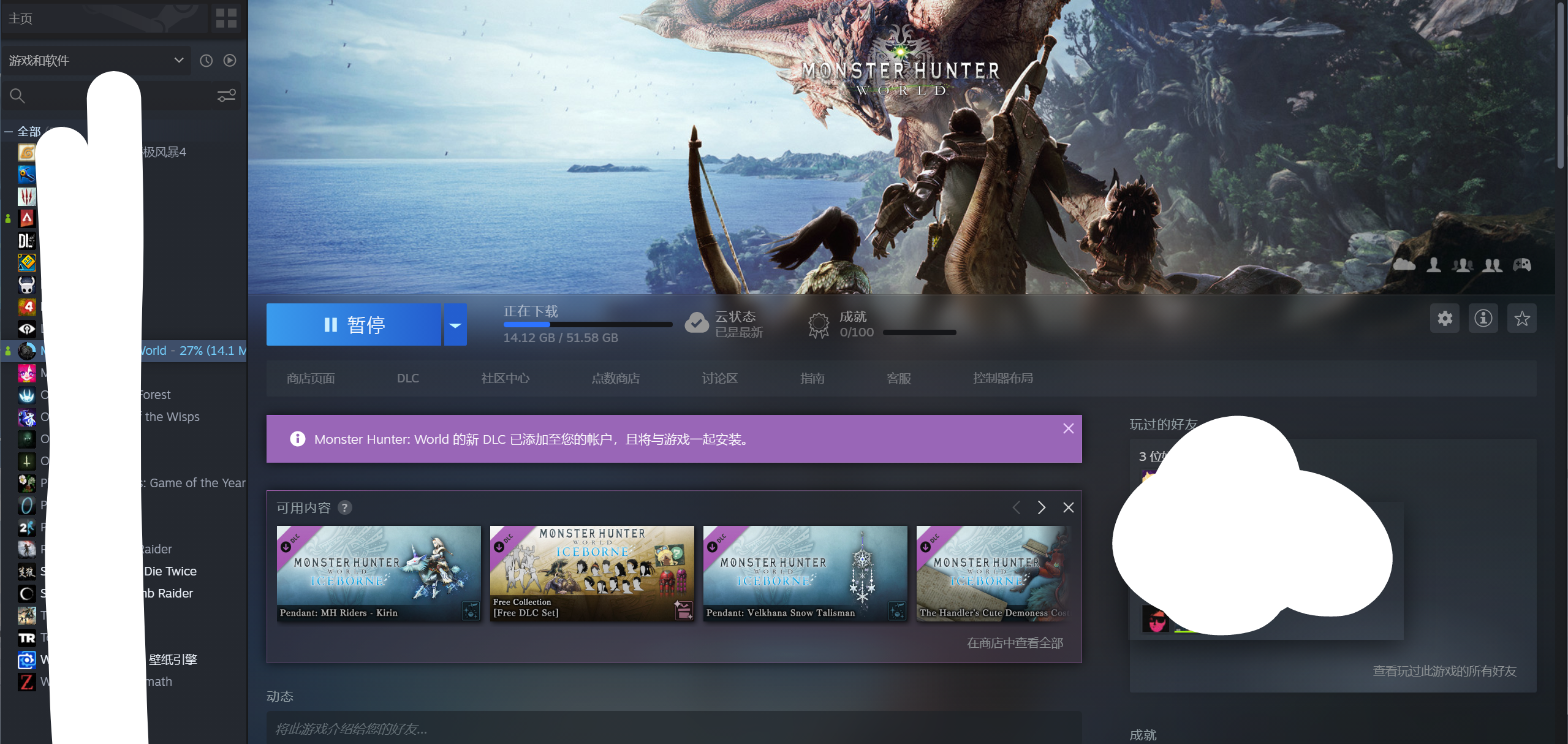This screenshot has height=744, width=1568.
Task: Click 在商店中查看全部 link
Action: tap(1015, 643)
